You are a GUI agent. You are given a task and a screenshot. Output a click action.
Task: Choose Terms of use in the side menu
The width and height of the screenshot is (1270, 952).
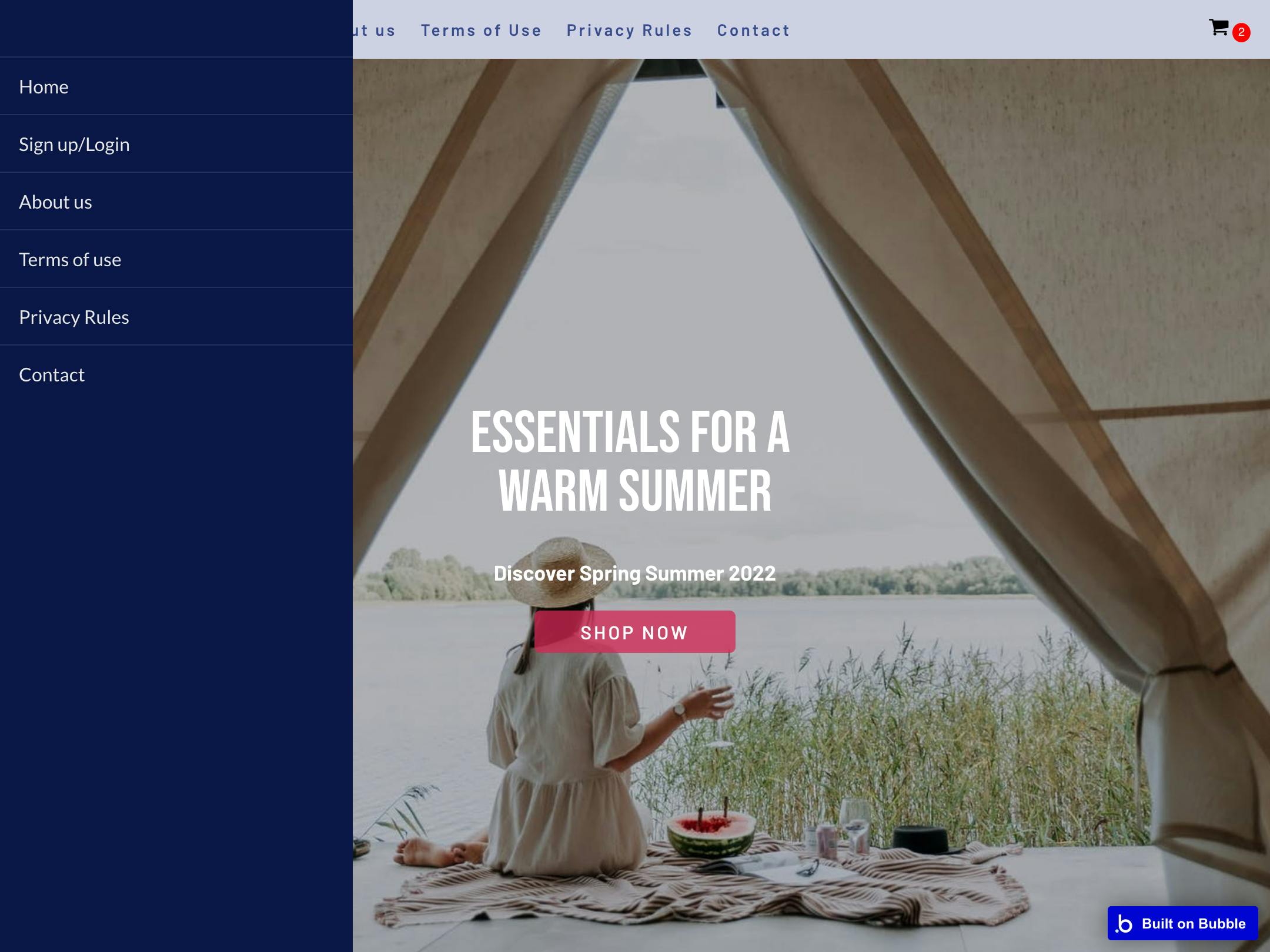tap(176, 259)
